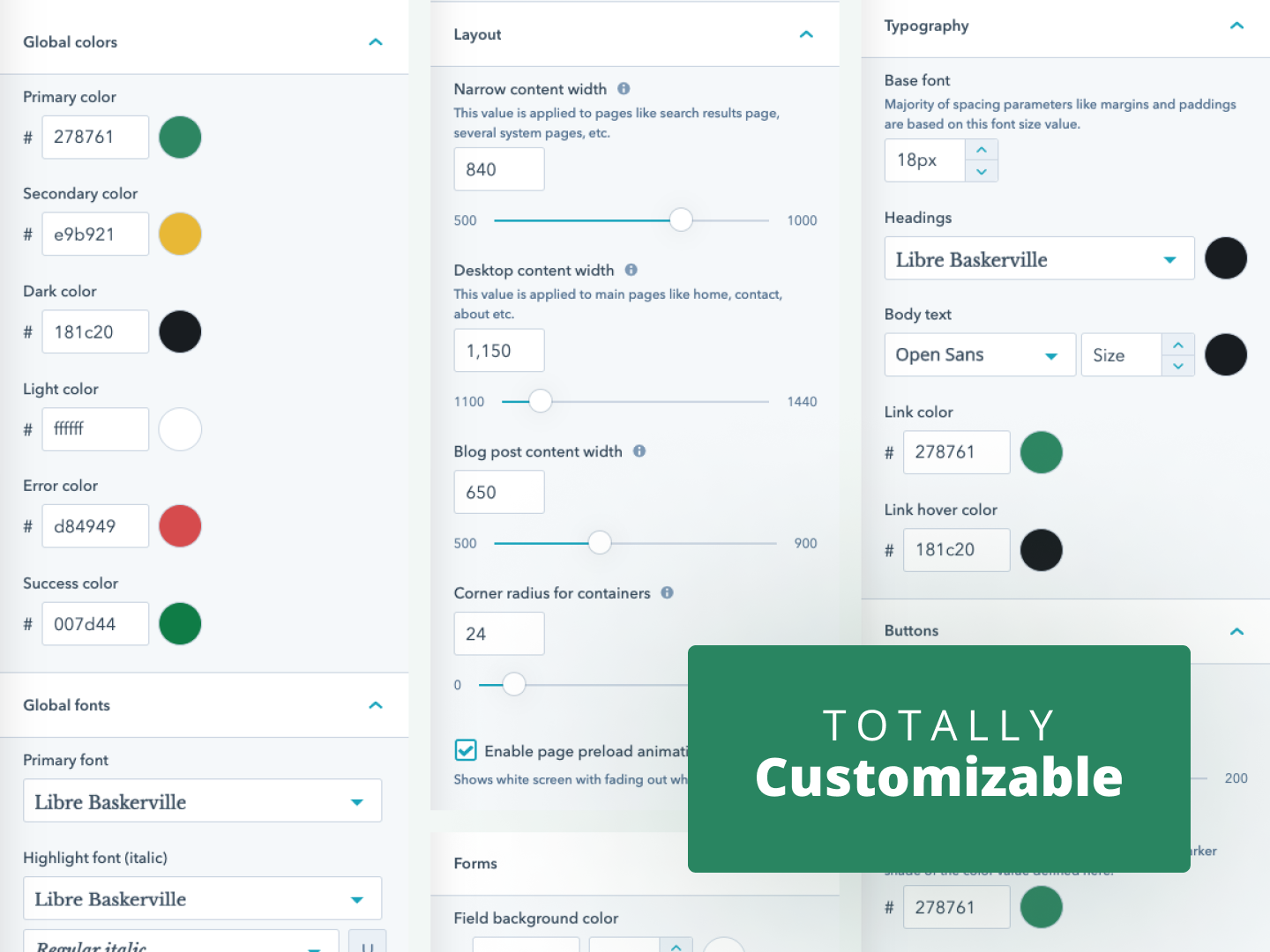Click the green Primary color swatch
The image size is (1270, 952).
pos(180,138)
